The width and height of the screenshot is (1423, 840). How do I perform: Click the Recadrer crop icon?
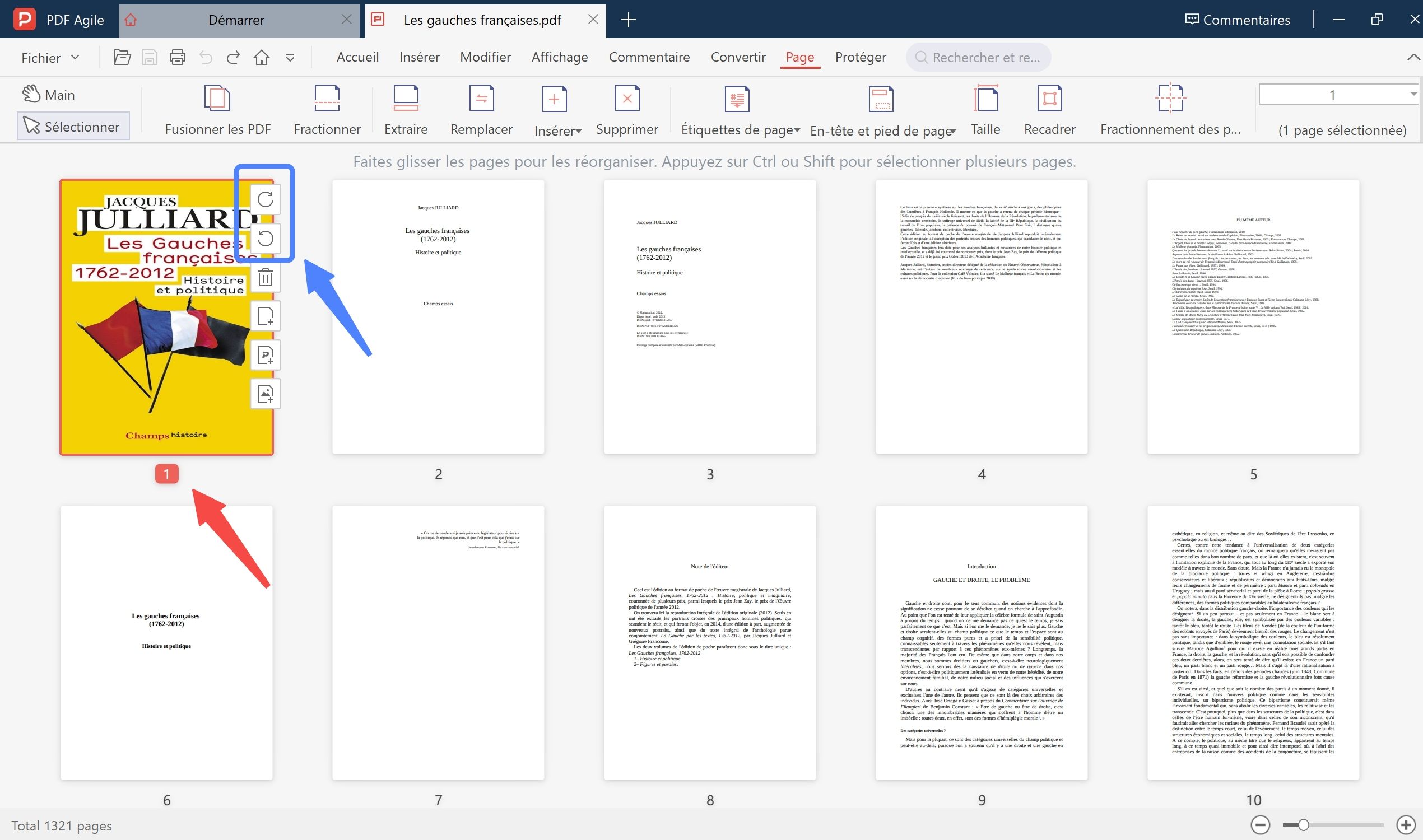1049,99
